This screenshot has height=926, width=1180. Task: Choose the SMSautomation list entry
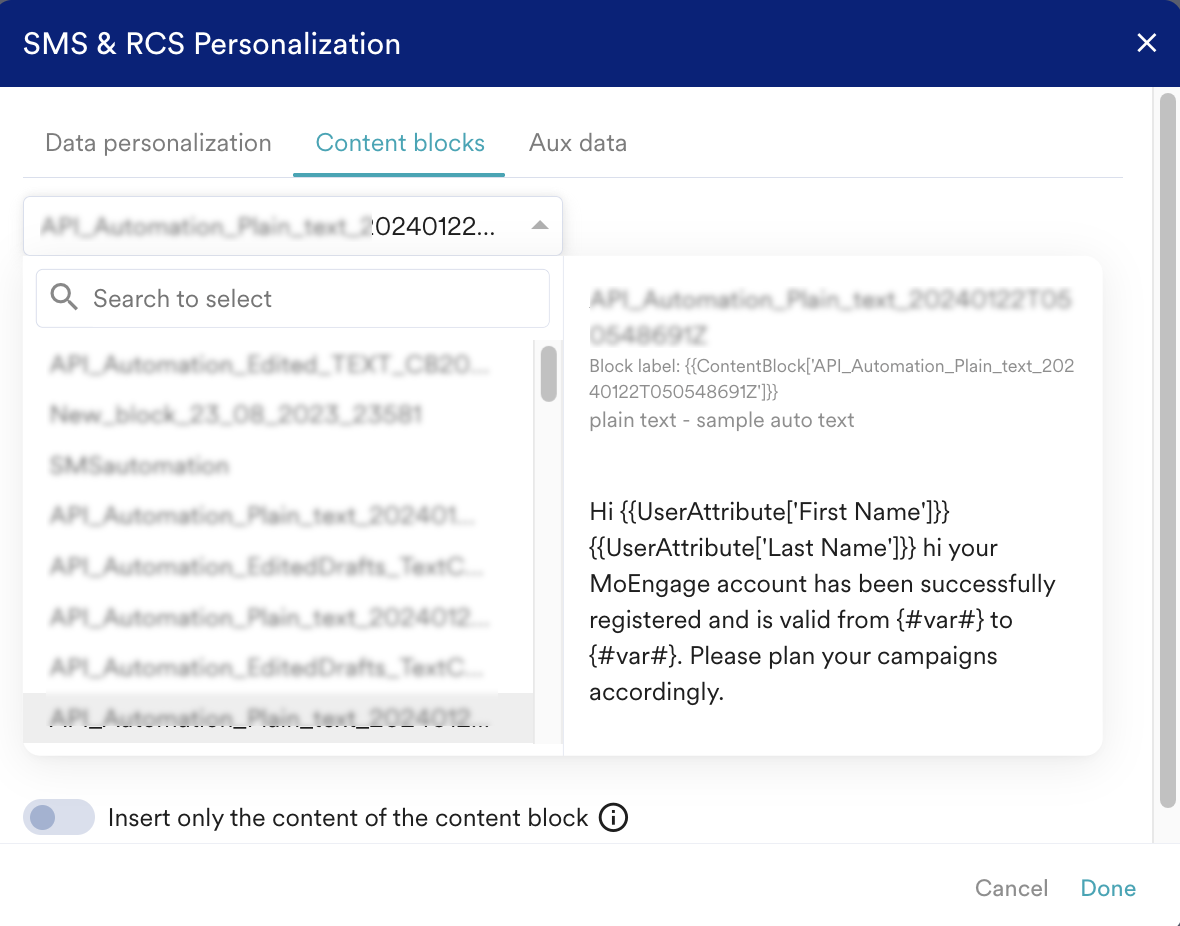278,465
